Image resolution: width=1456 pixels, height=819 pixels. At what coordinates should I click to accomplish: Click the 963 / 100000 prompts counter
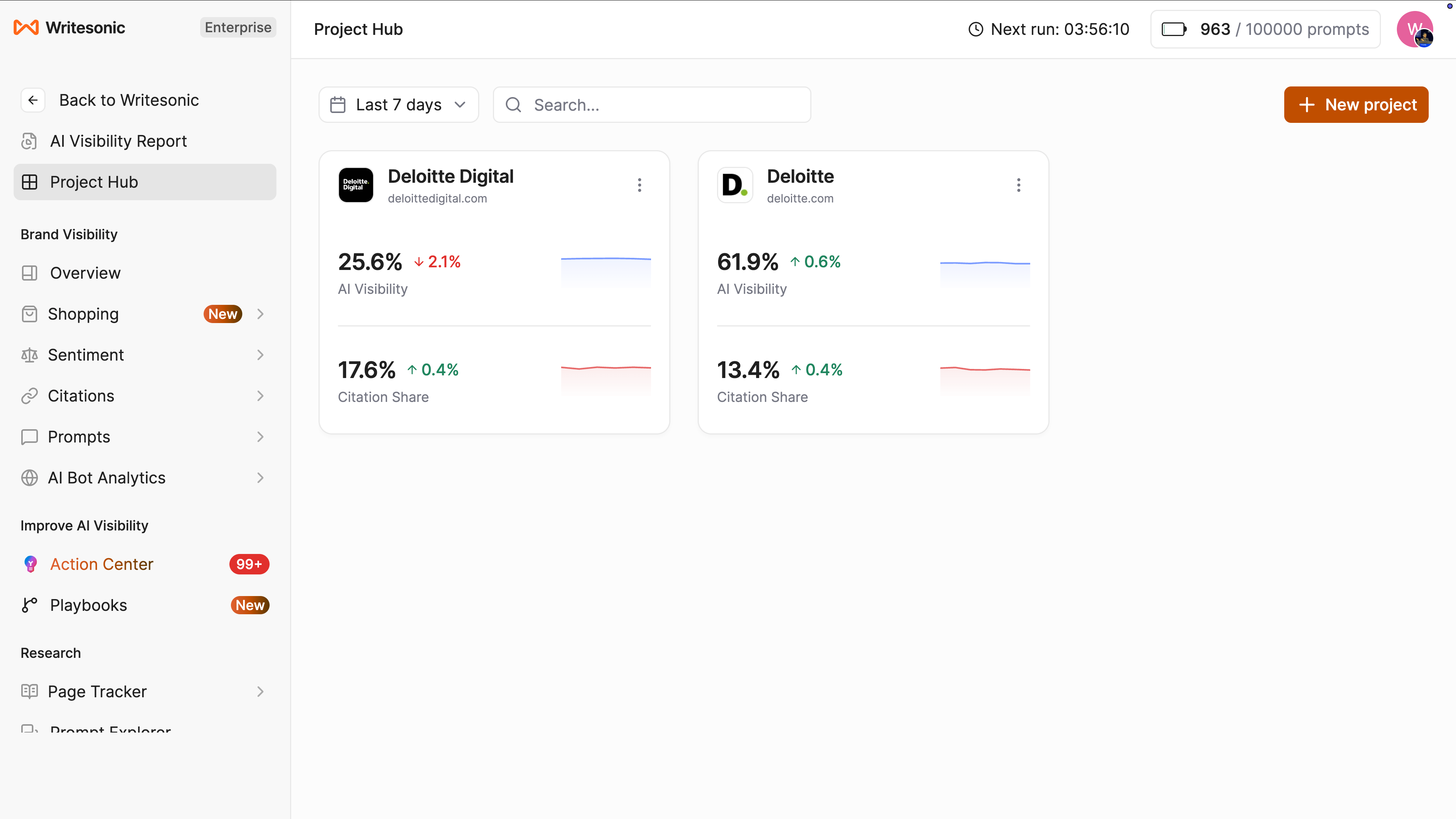(1265, 30)
